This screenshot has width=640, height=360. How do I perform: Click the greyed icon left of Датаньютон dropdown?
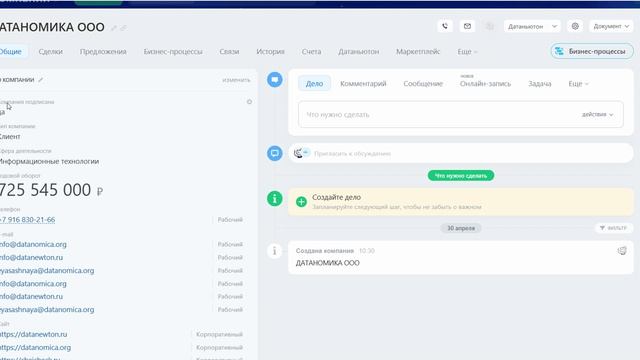[x=489, y=26]
